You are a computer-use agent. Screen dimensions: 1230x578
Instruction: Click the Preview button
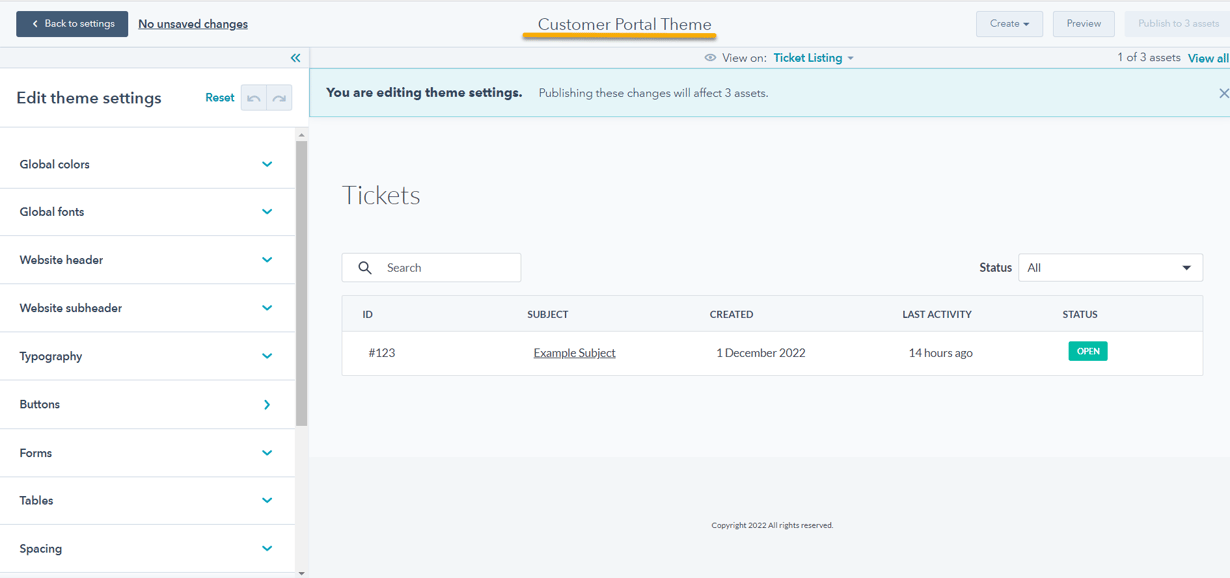point(1083,24)
